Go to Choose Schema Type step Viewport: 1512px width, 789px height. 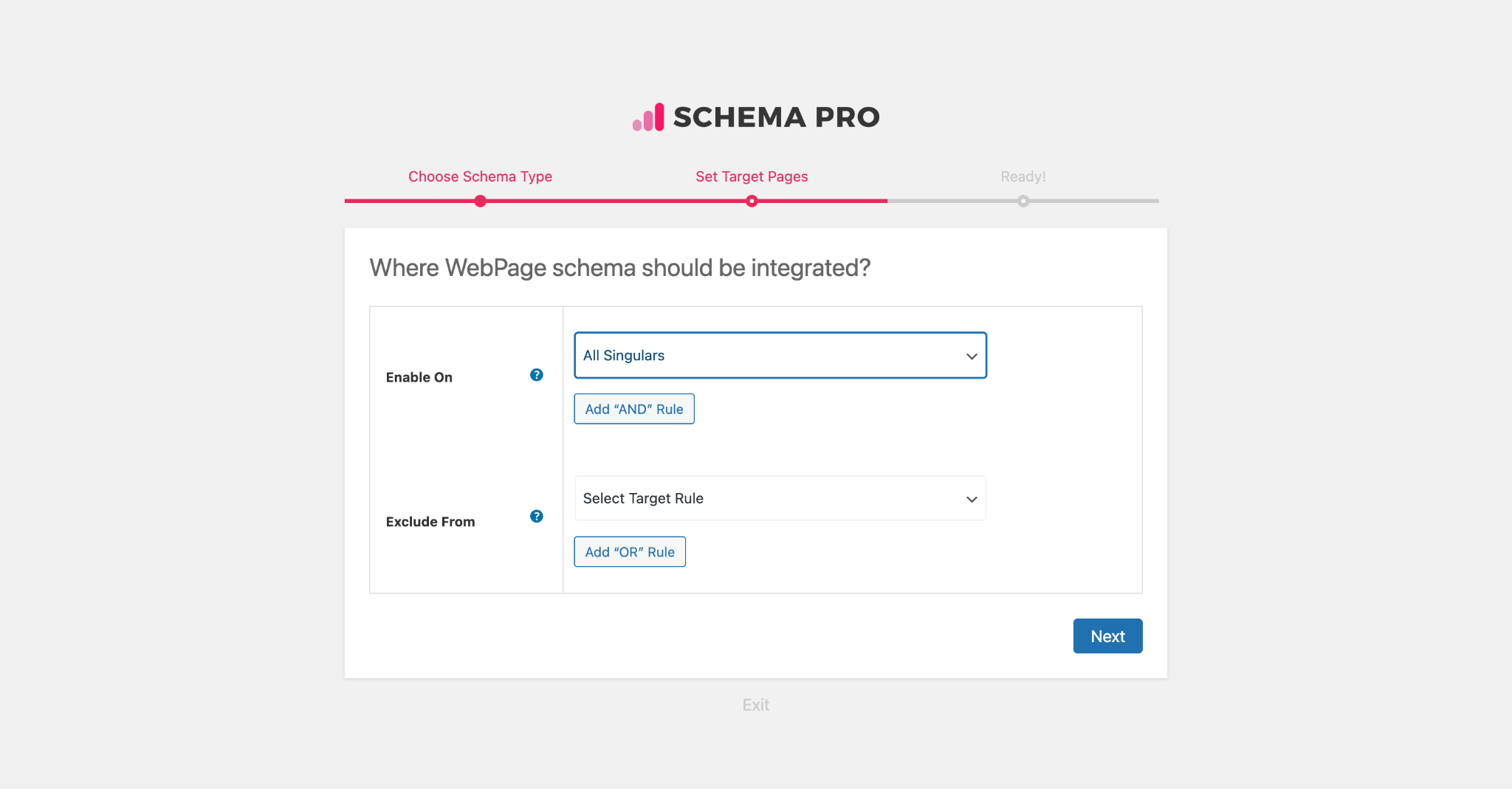tap(480, 176)
